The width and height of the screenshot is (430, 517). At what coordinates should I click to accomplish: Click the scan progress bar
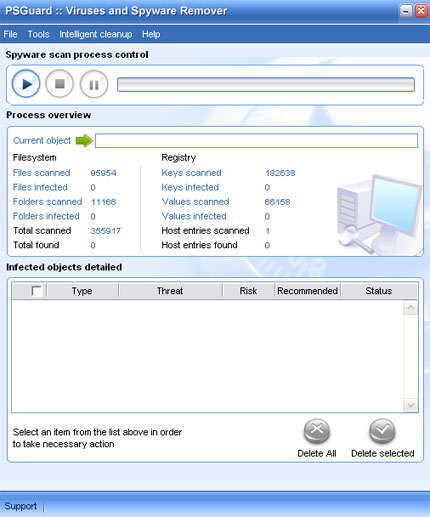pyautogui.click(x=266, y=84)
